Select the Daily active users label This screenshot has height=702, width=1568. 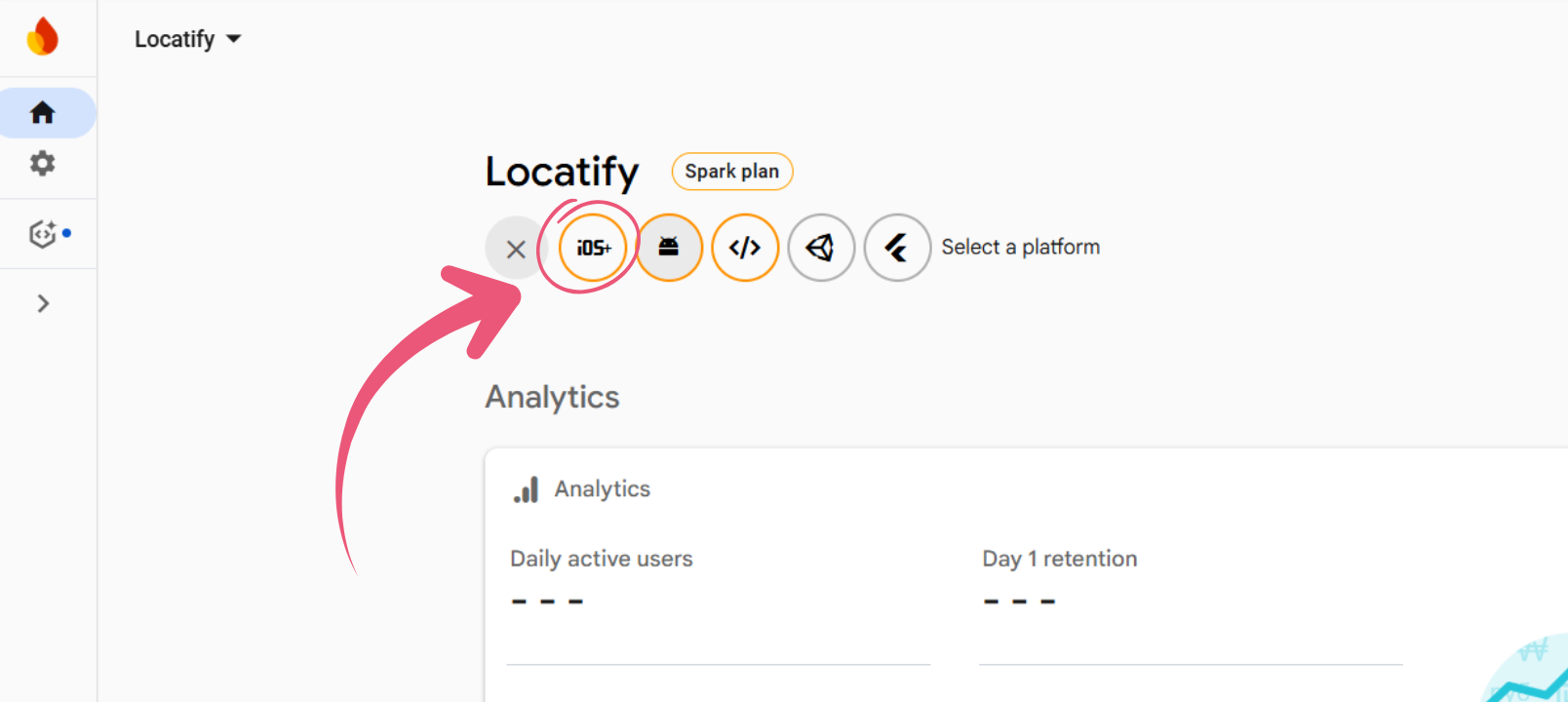coord(602,559)
